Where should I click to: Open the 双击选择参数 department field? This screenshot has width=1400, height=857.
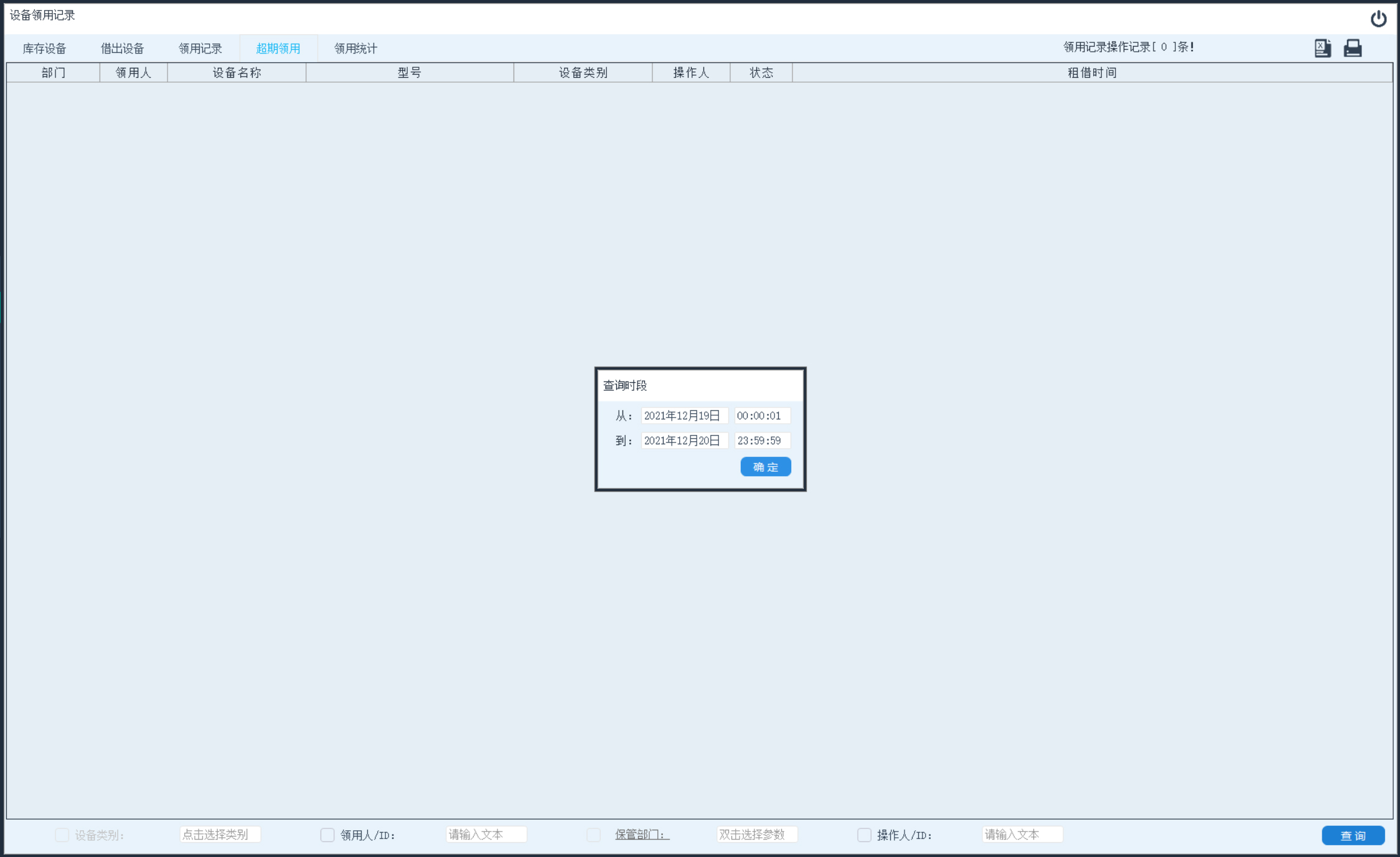coord(756,835)
